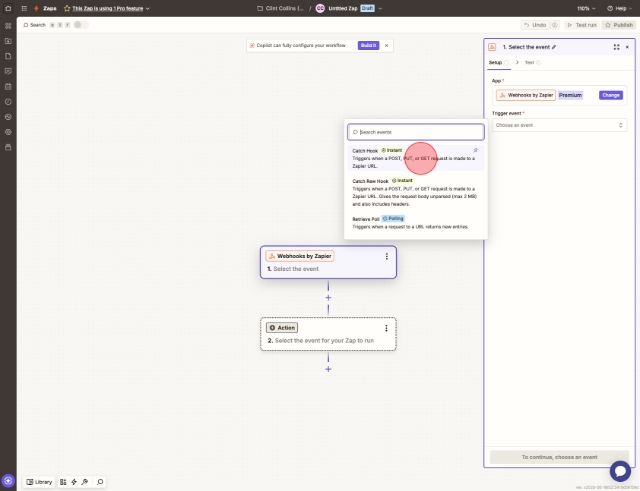Open the dashboard grid icon in sidebar
Image resolution: width=640 pixels, height=491 pixels.
click(x=8, y=26)
